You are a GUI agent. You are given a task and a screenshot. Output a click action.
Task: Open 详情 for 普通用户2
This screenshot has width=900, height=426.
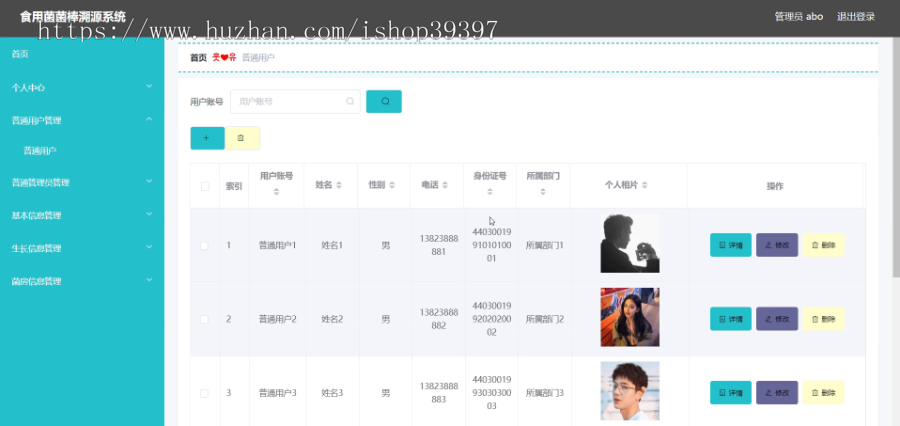pos(731,319)
